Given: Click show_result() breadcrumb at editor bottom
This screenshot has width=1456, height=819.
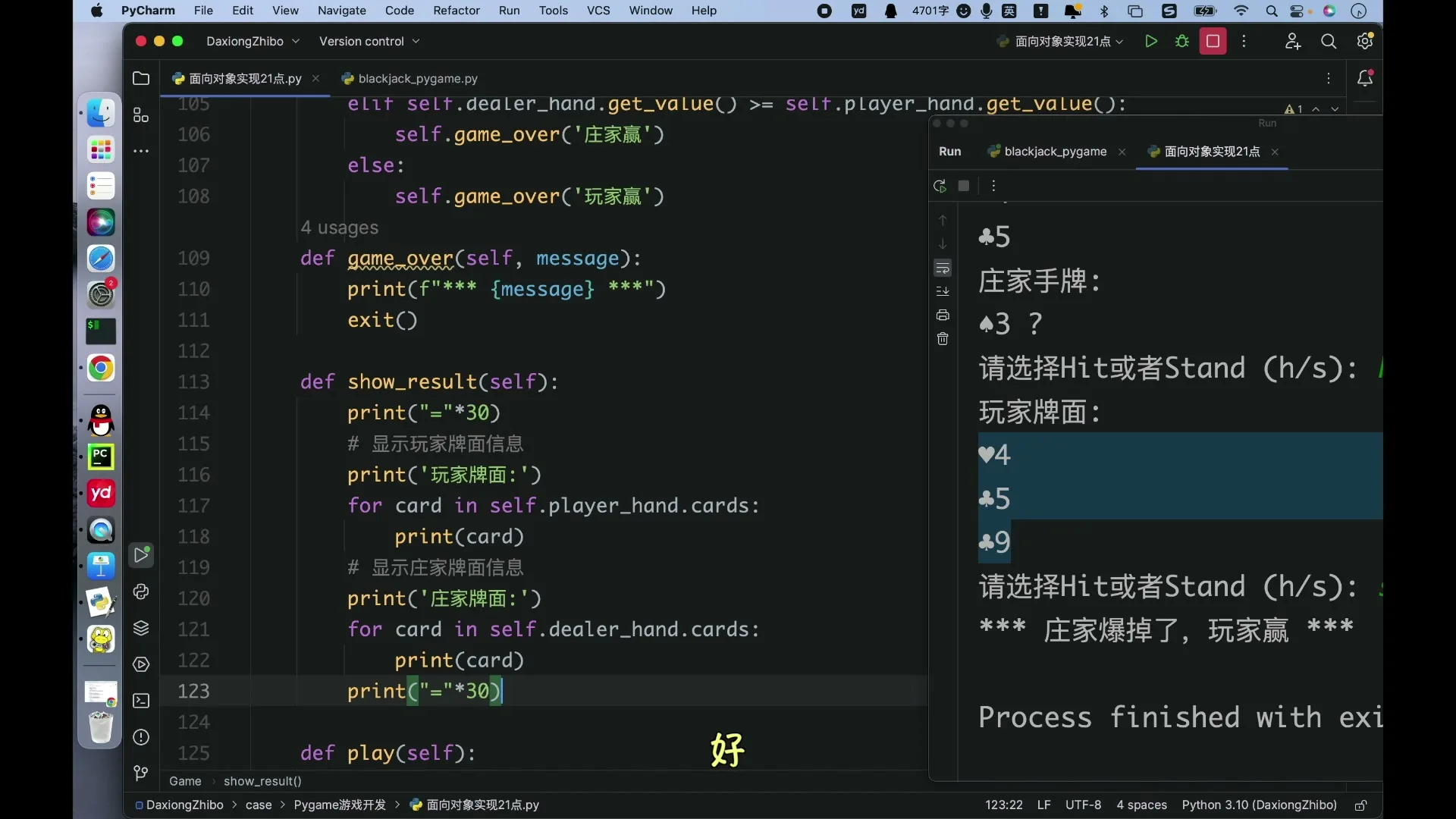Looking at the screenshot, I should 262,781.
